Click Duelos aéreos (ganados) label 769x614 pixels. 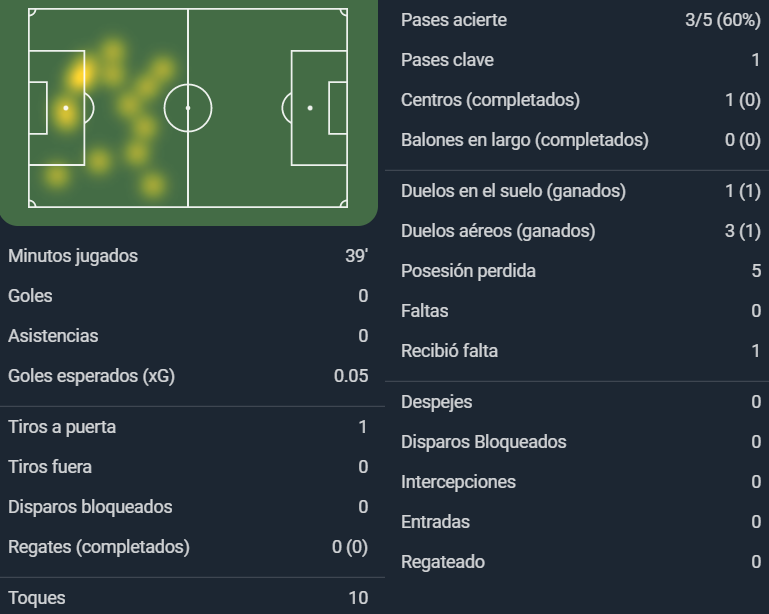(498, 231)
